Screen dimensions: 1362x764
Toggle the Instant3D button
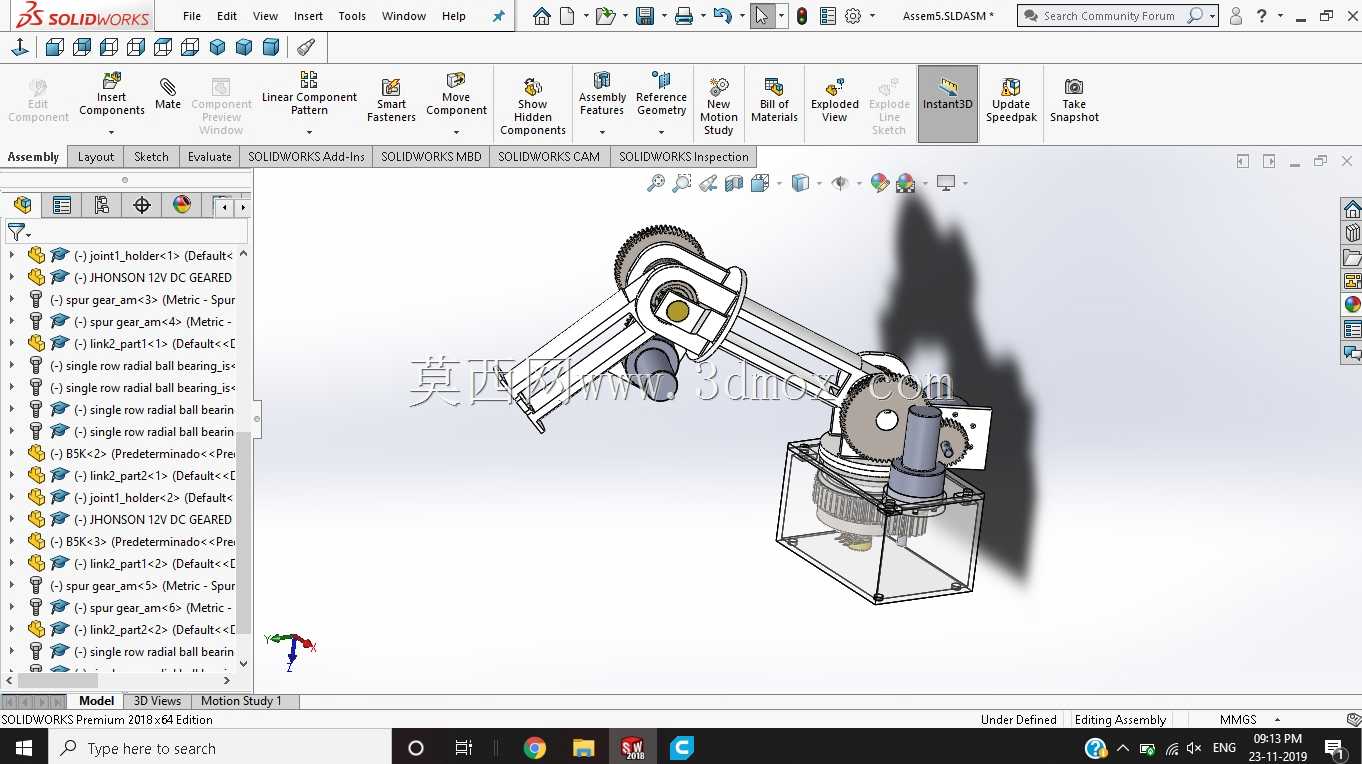(947, 103)
